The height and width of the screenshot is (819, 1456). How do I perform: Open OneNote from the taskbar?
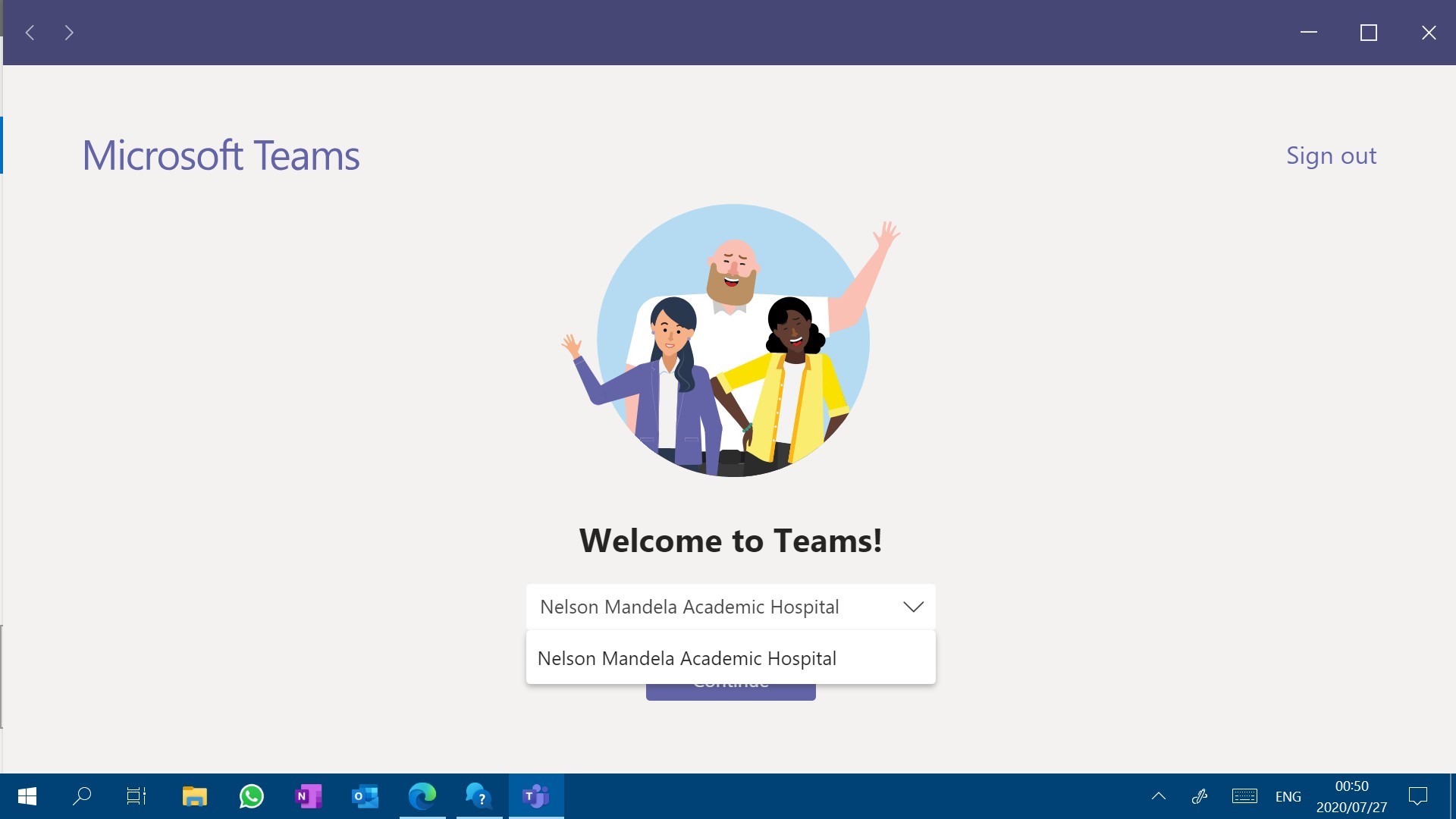click(308, 795)
